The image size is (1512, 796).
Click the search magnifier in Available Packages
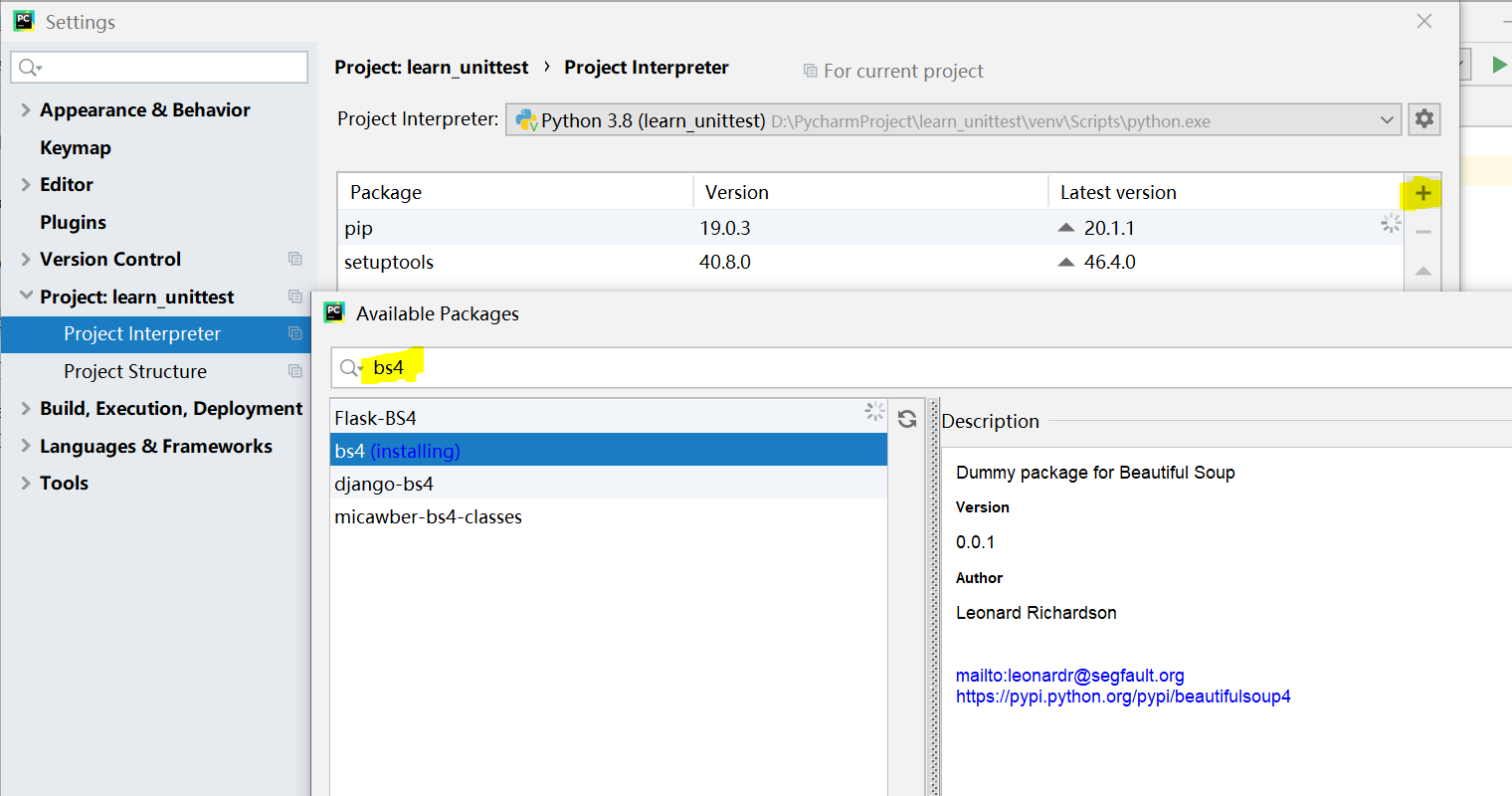pos(351,368)
